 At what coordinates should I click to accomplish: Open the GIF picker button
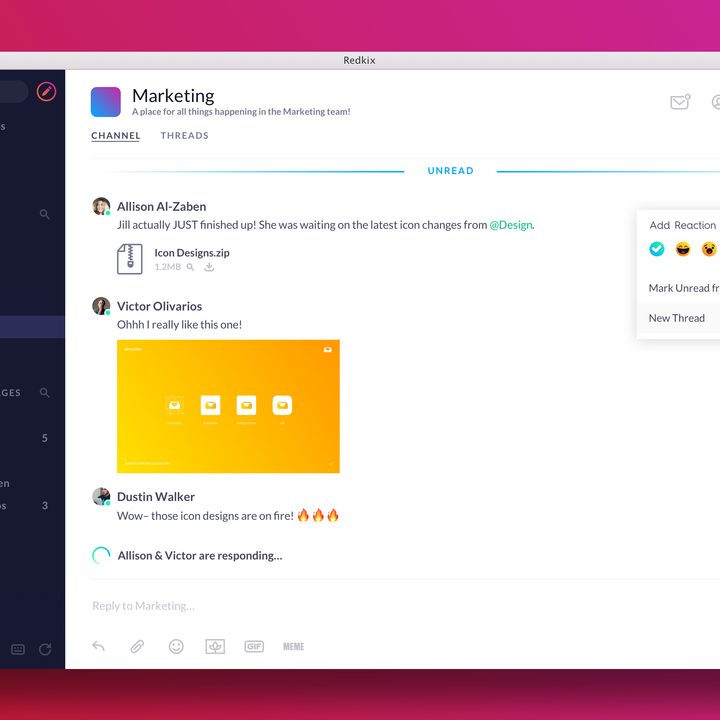254,647
